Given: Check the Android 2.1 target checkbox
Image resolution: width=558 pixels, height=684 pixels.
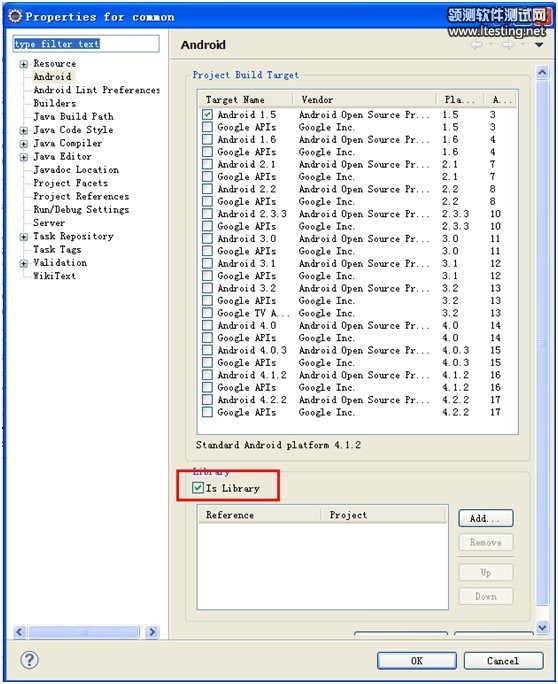Looking at the screenshot, I should [x=207, y=164].
